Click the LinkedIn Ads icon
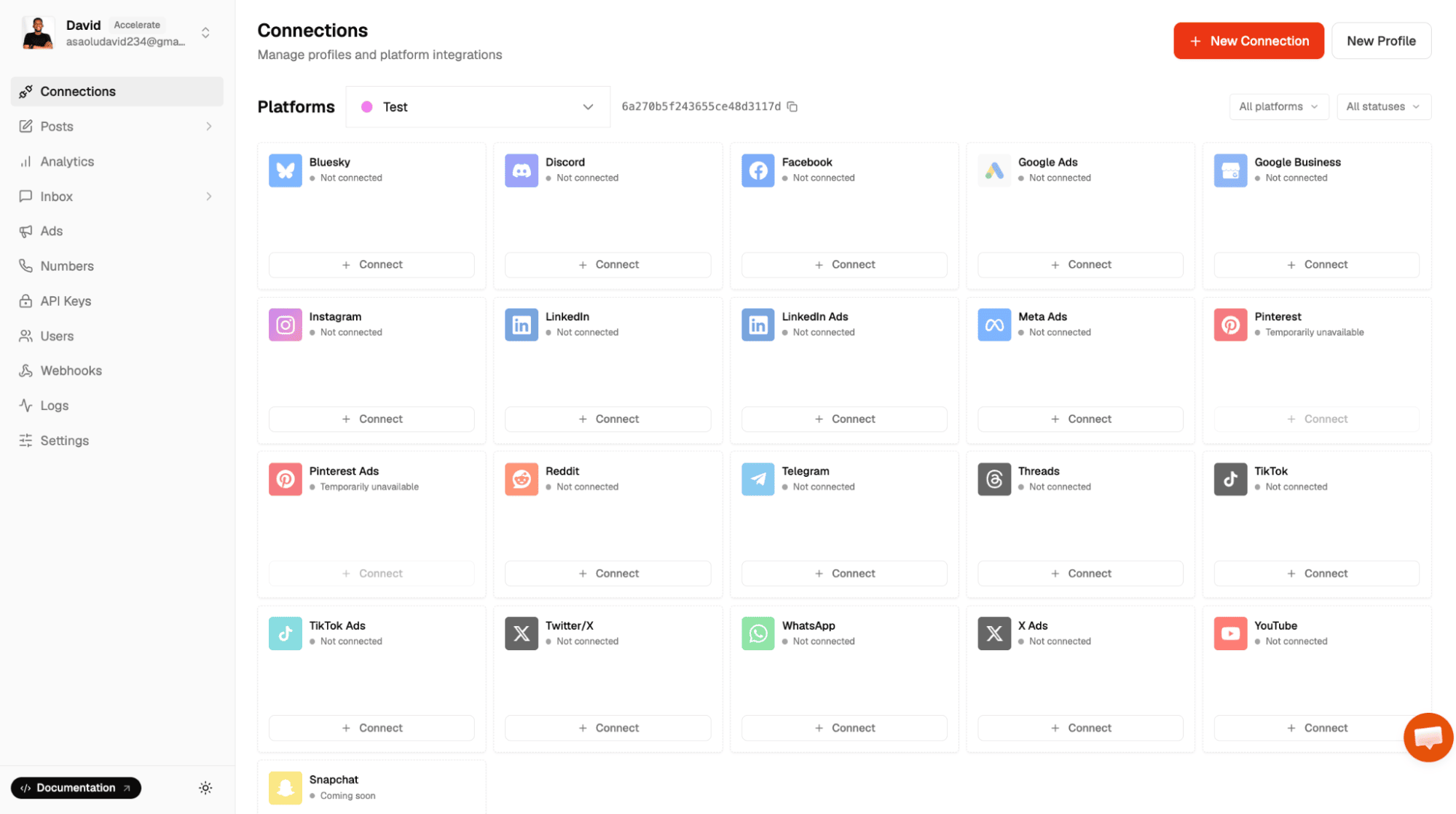1456x814 pixels. click(x=757, y=325)
